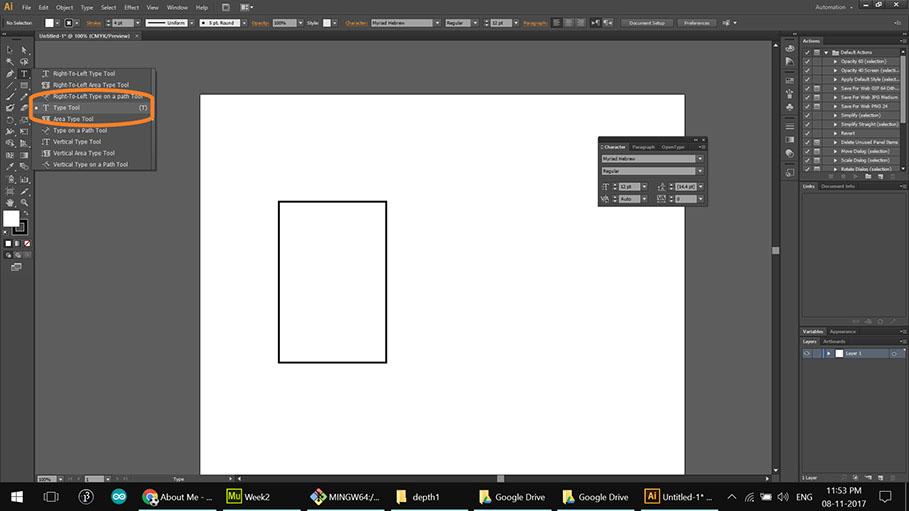The height and width of the screenshot is (511, 909).
Task: Toggle checkbox for Revert action
Action: pos(807,132)
